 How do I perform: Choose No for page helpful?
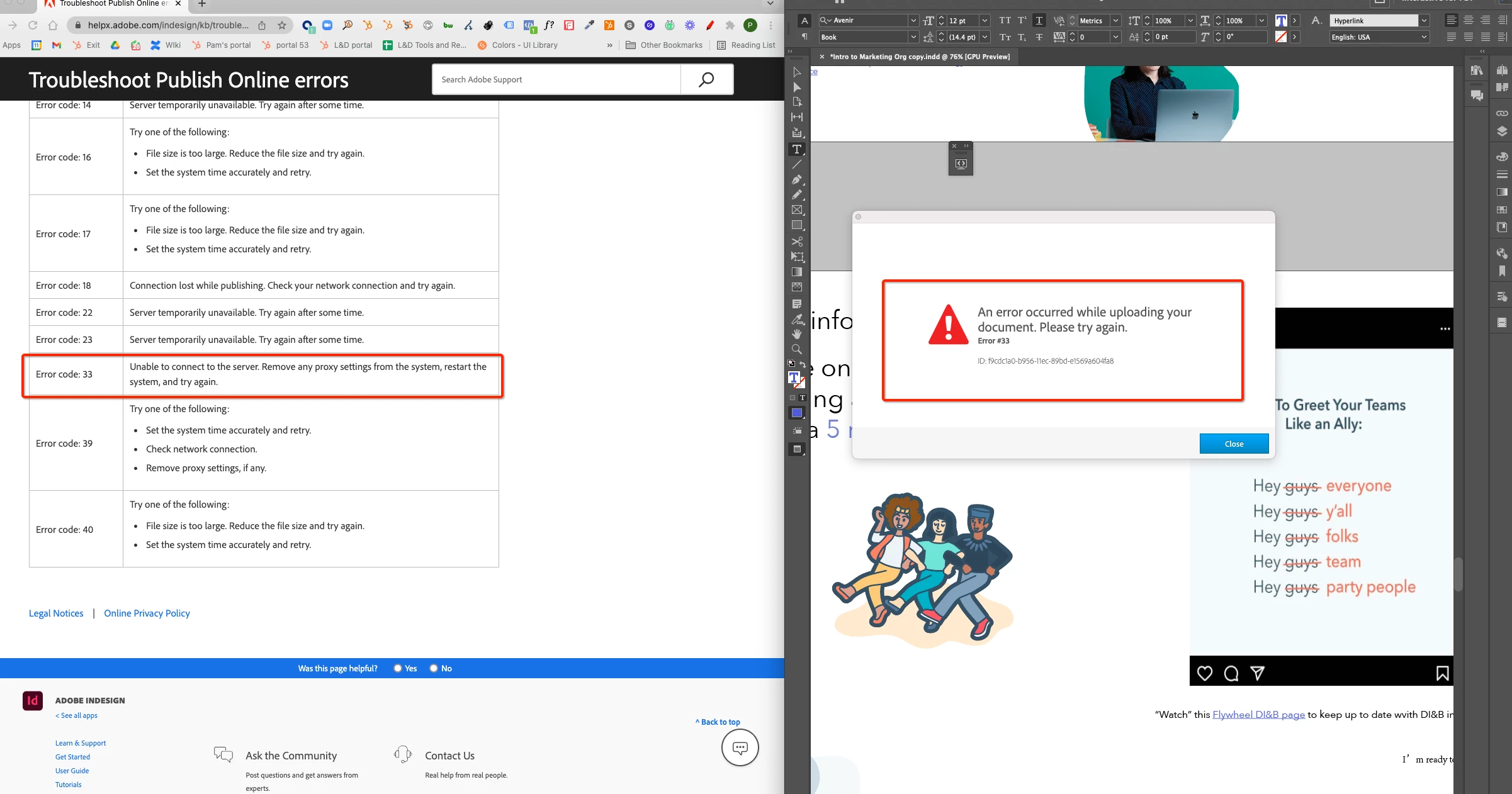coord(434,668)
